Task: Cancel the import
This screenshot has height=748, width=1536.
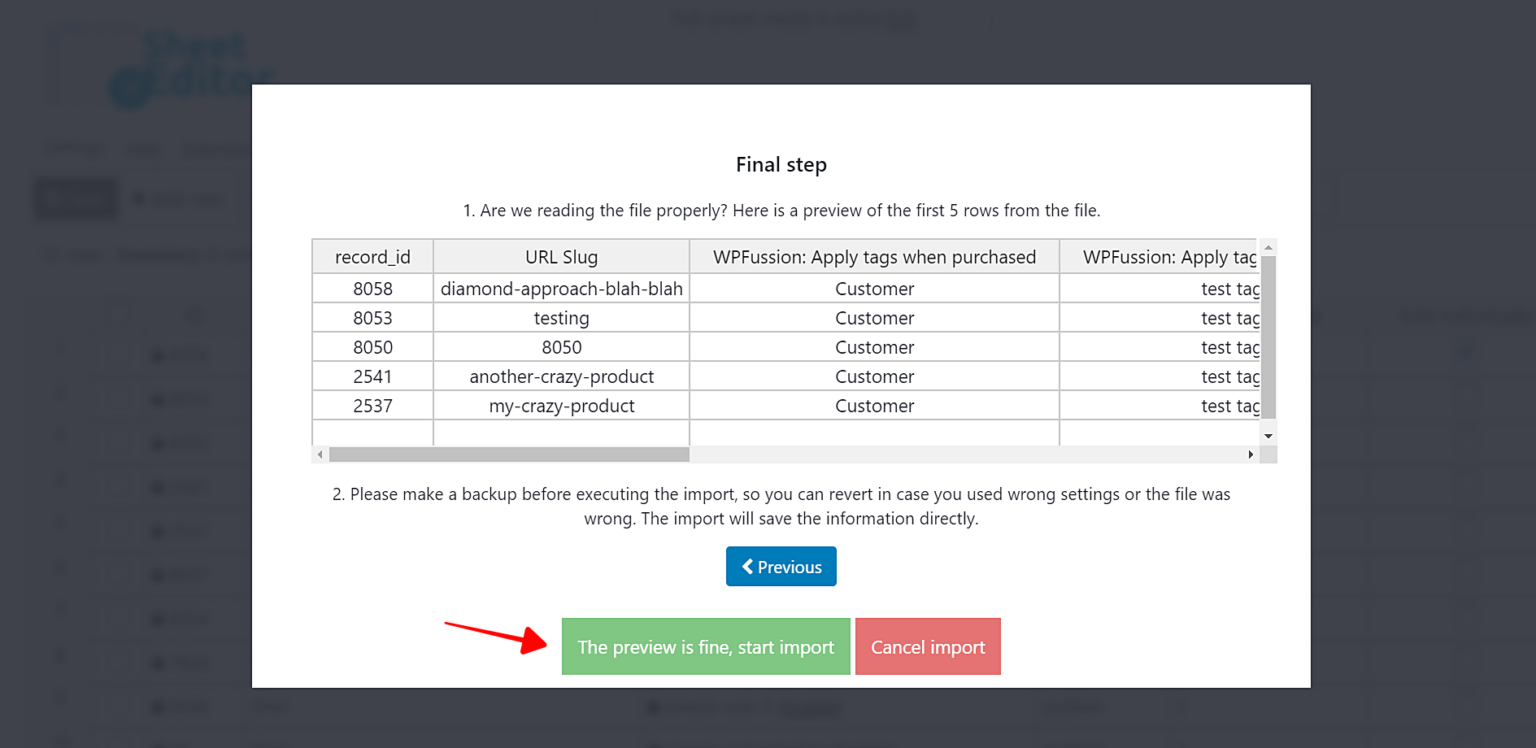Action: point(927,646)
